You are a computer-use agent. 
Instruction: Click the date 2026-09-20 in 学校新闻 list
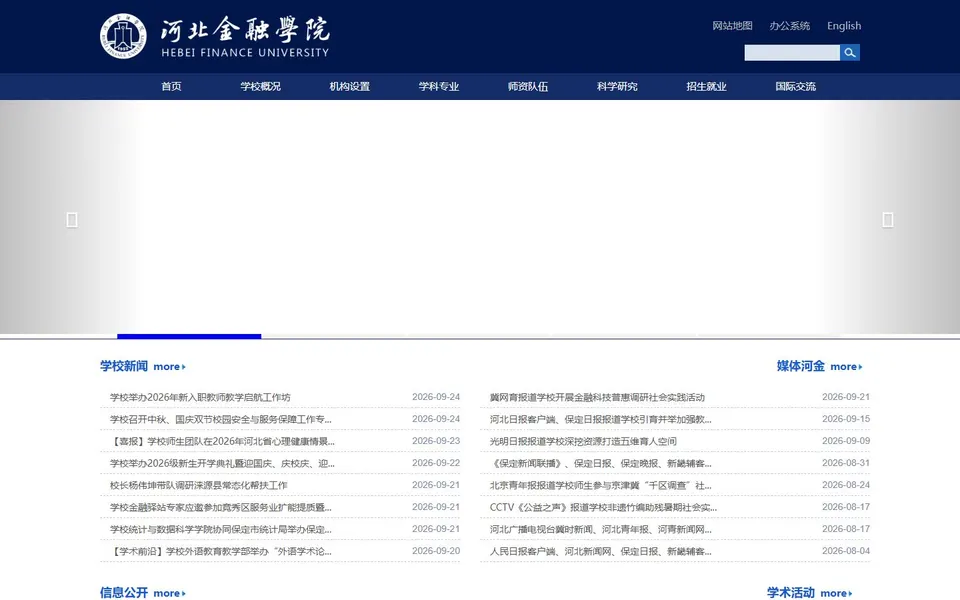click(x=436, y=551)
